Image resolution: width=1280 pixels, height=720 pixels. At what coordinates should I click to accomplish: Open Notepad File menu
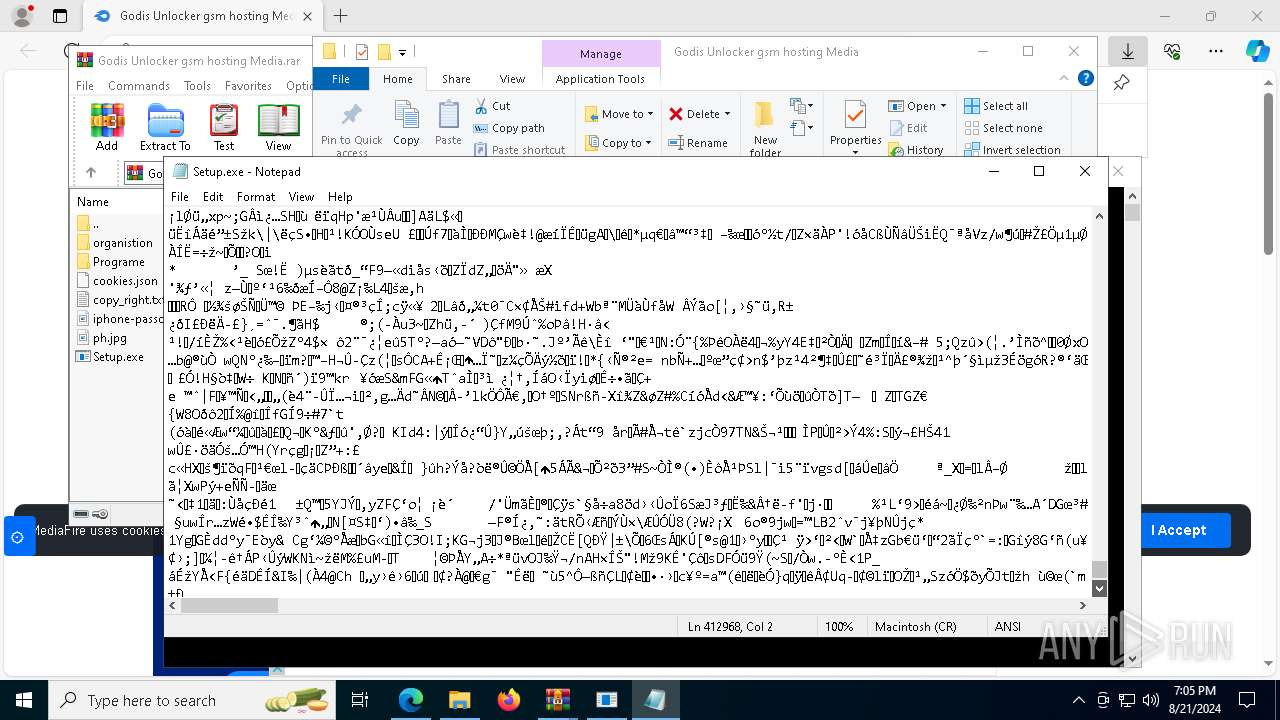[x=180, y=197]
